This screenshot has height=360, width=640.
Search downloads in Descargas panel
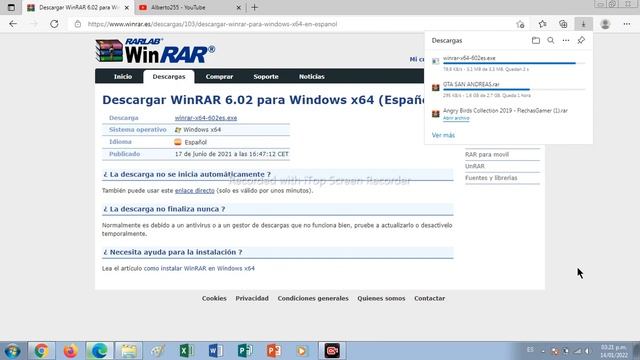(x=551, y=40)
